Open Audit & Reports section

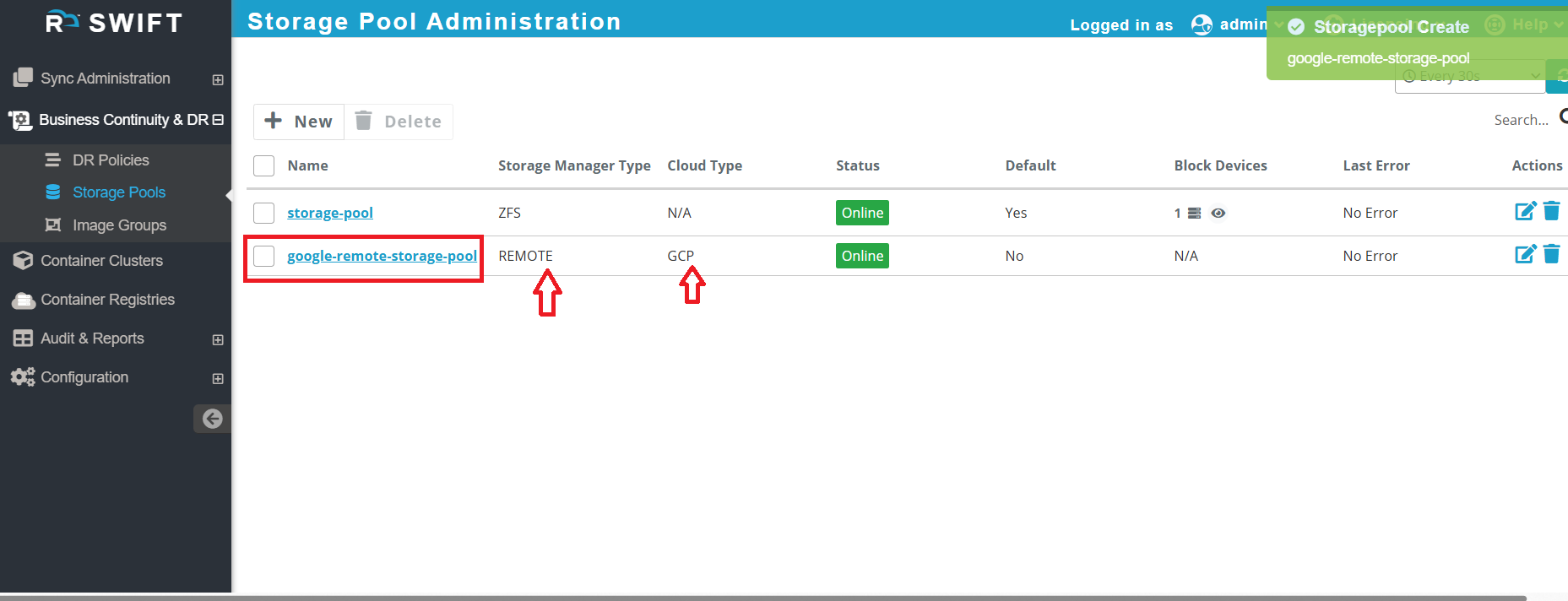[92, 338]
